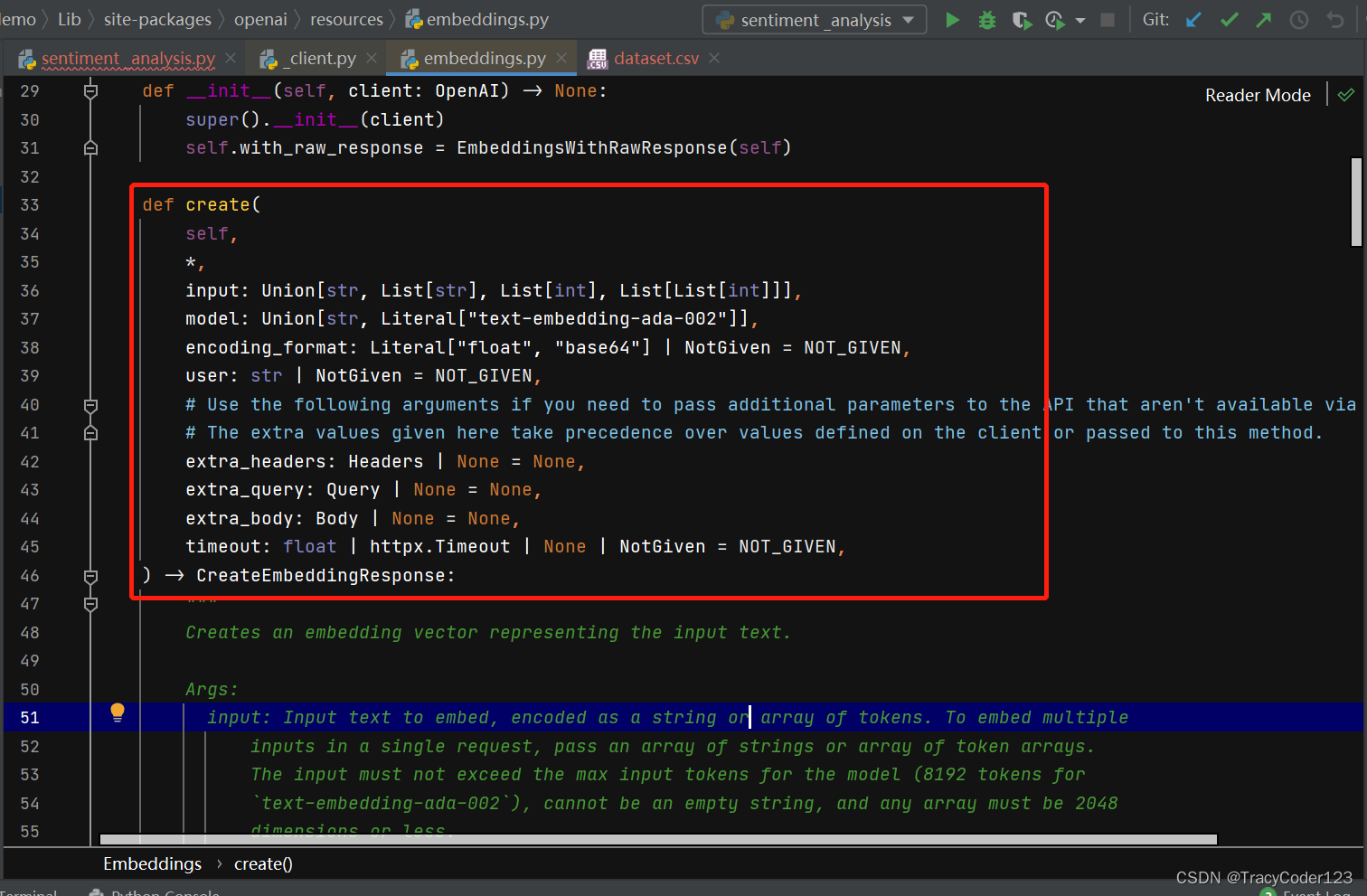
Task: Push commits with green Git arrow
Action: 1264,20
